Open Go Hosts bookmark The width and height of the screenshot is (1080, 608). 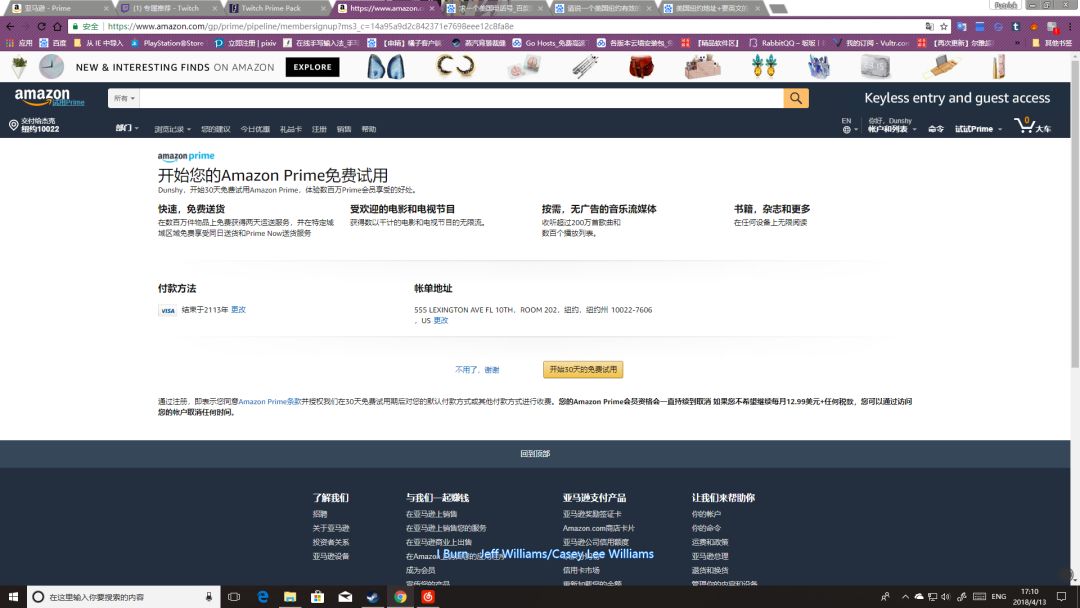549,43
